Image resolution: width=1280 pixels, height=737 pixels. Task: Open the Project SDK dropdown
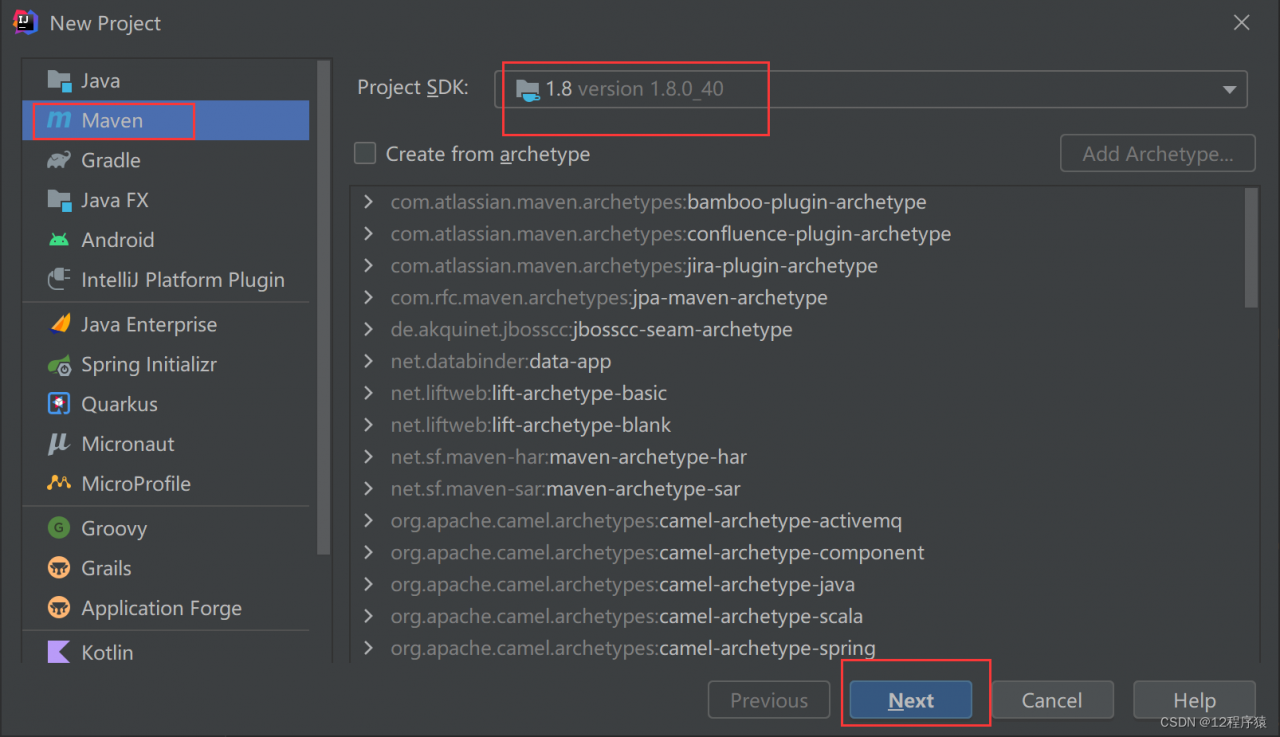[871, 89]
